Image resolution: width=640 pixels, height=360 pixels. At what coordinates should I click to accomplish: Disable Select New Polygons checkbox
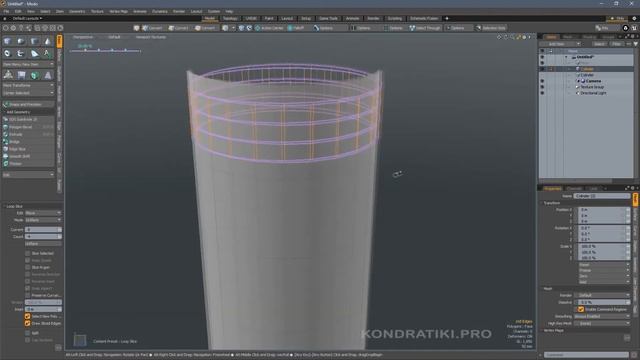(27, 316)
